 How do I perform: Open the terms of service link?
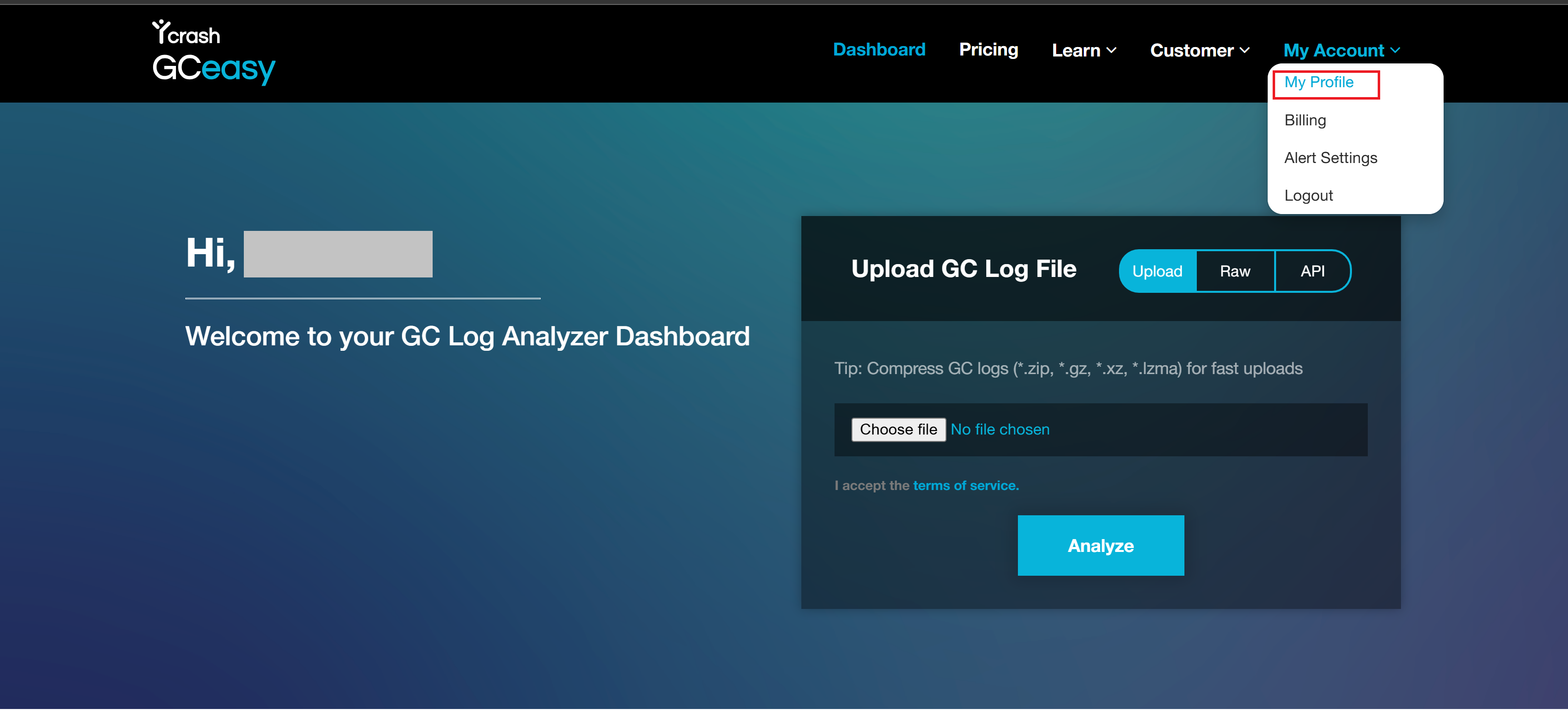[966, 486]
